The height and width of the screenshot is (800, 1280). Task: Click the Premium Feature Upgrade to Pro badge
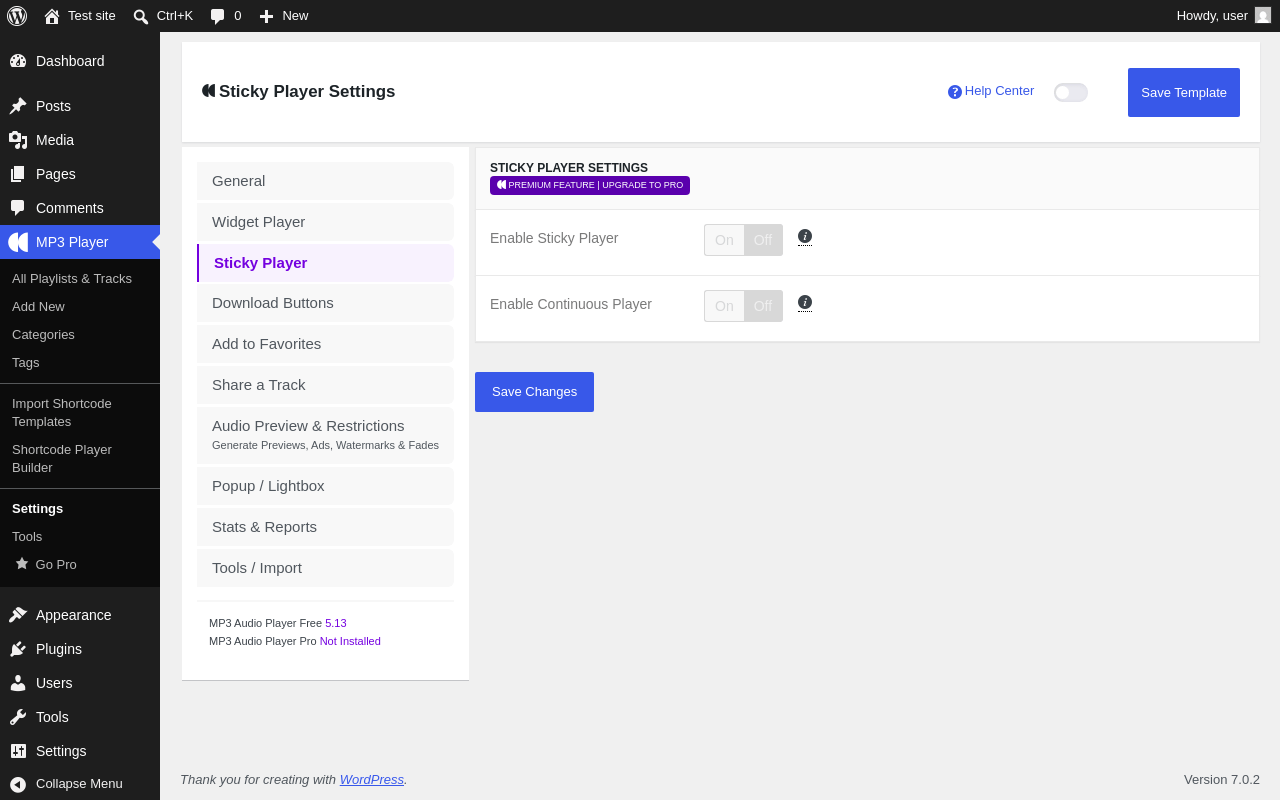[590, 185]
